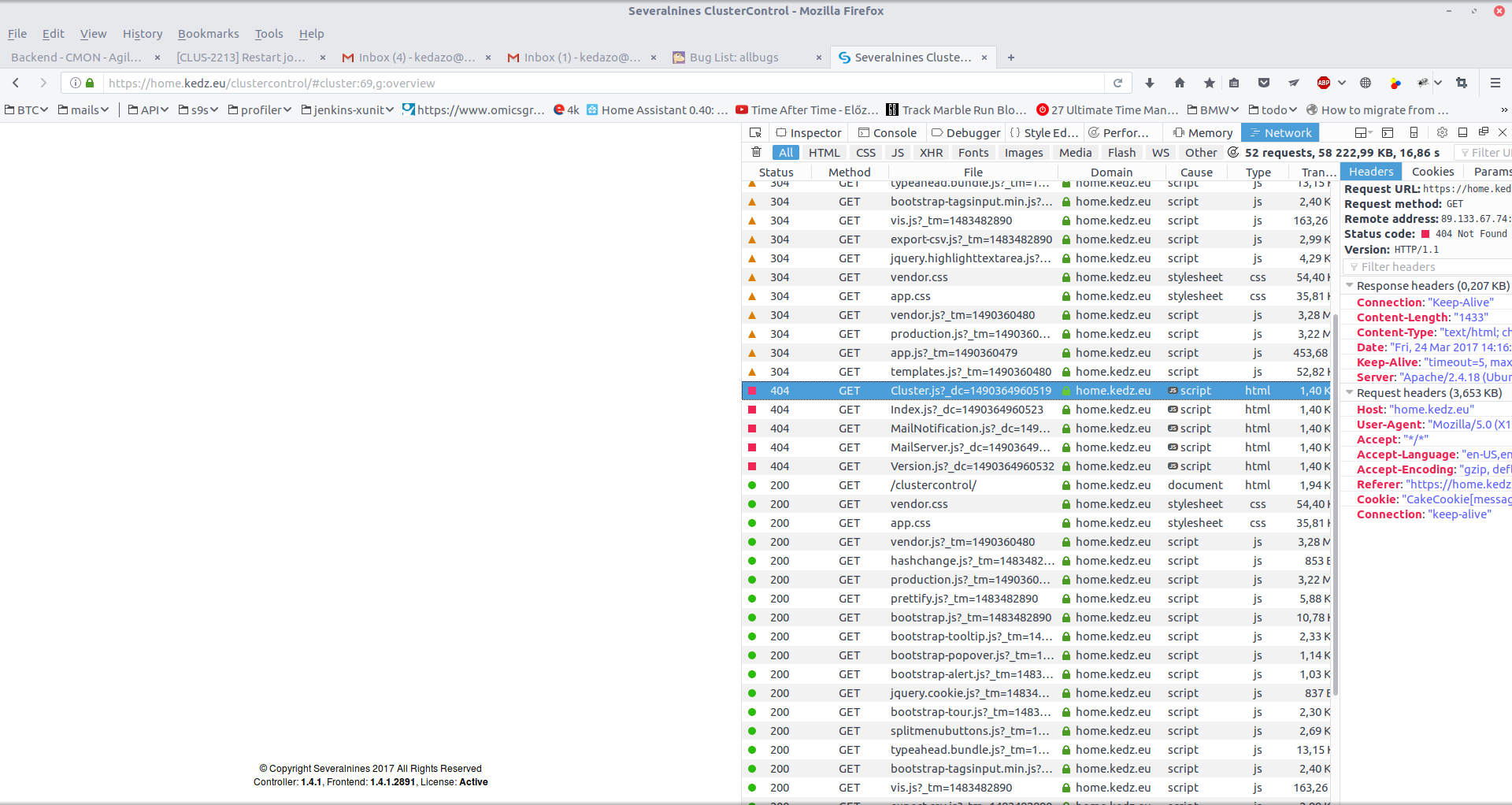Open the Console devtools tab
This screenshot has height=805, width=1512.
[x=888, y=133]
